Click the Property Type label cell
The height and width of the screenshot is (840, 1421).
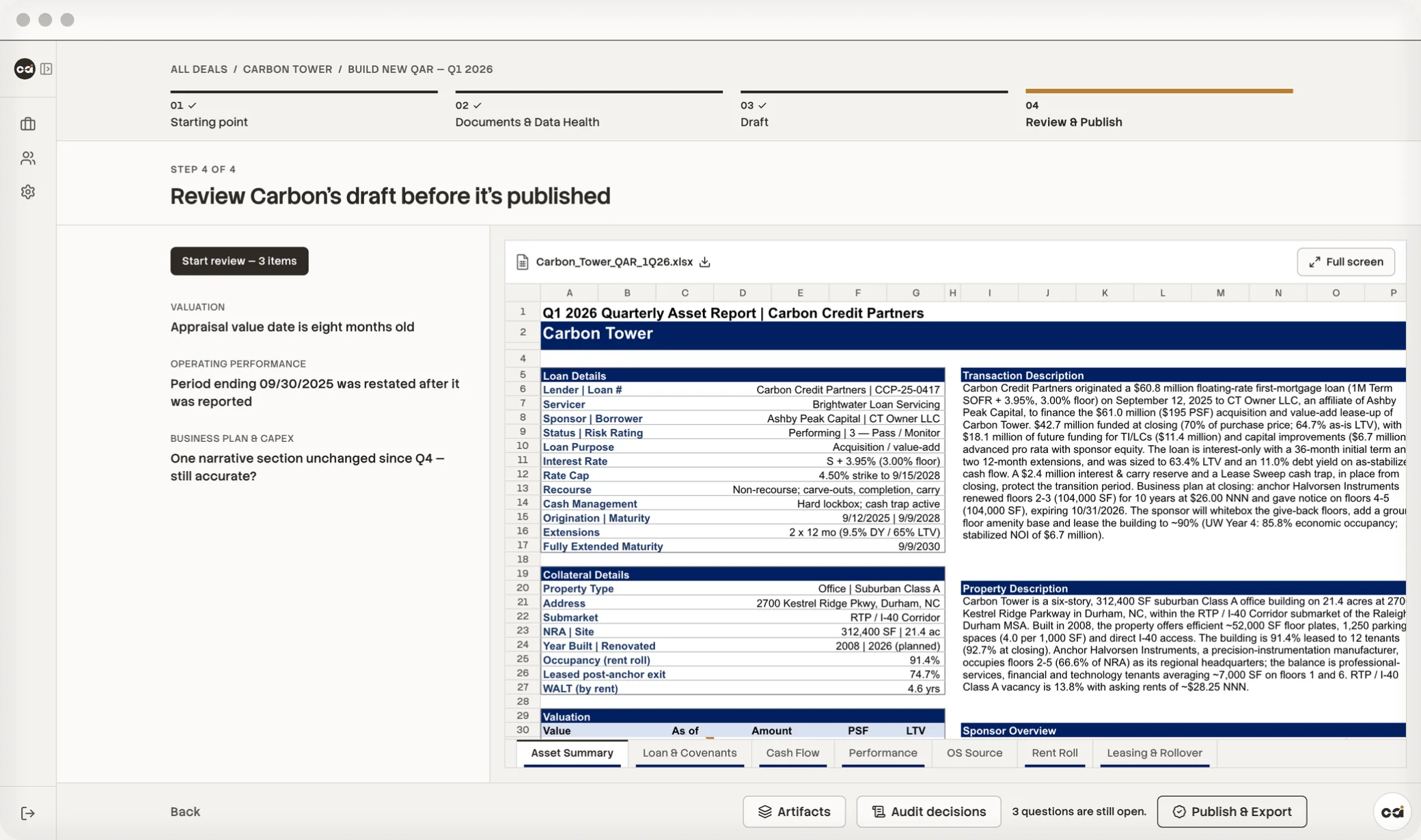[578, 589]
